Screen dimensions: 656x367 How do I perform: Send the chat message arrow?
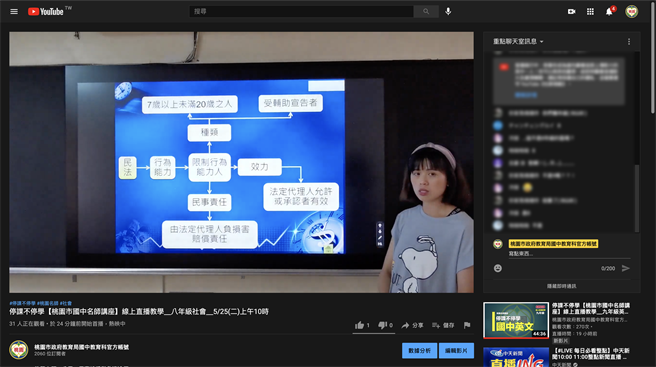625,268
